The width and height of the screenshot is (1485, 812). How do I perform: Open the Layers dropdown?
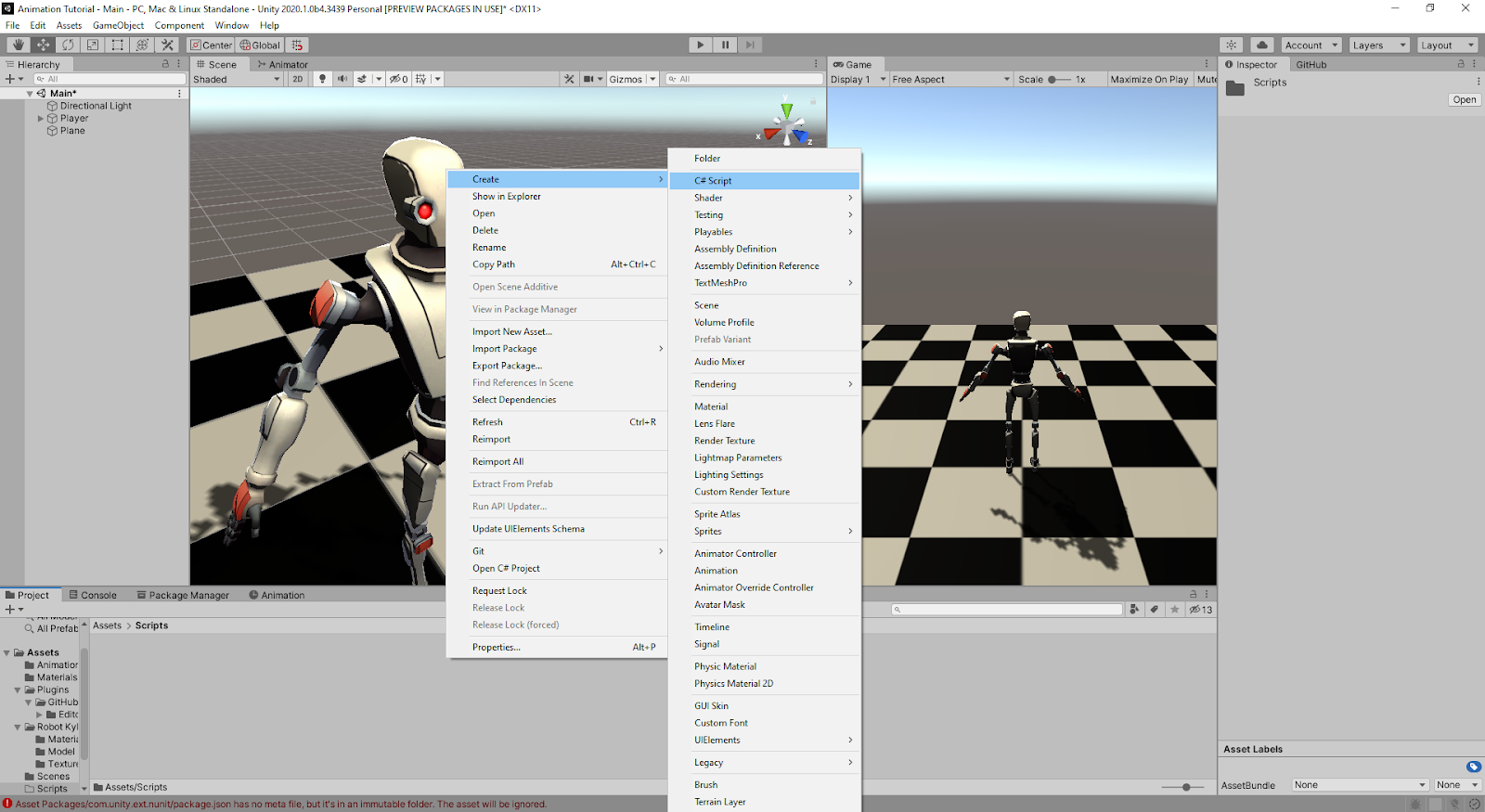click(1377, 45)
